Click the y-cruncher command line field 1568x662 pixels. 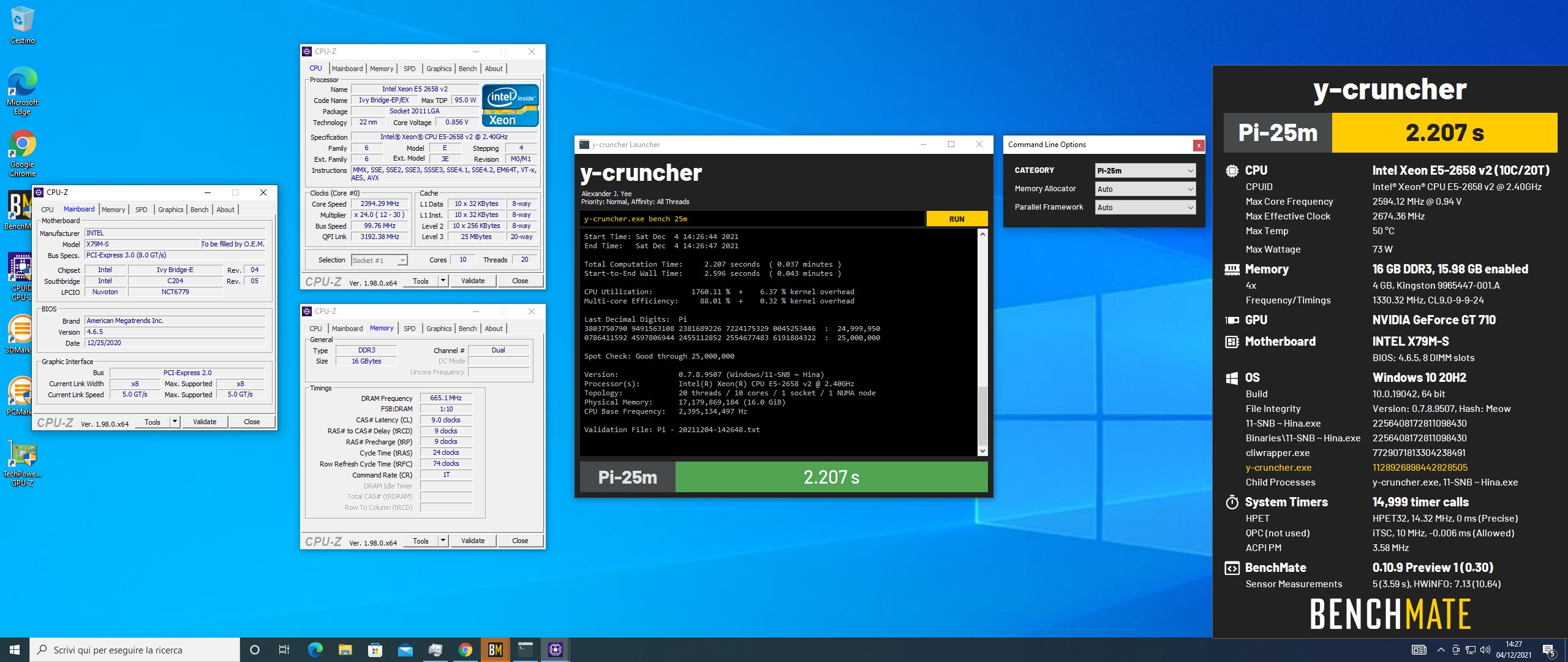752,219
